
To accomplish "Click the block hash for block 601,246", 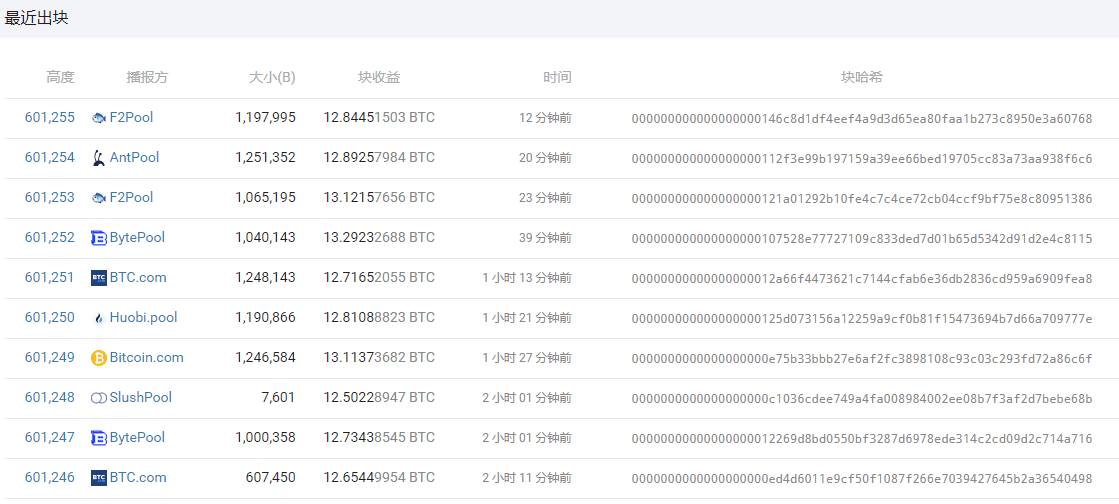I will [861, 479].
